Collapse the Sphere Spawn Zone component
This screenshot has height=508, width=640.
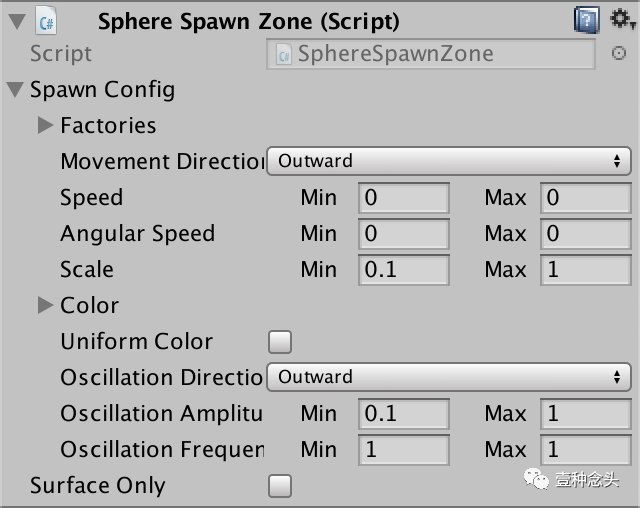pyautogui.click(x=15, y=20)
